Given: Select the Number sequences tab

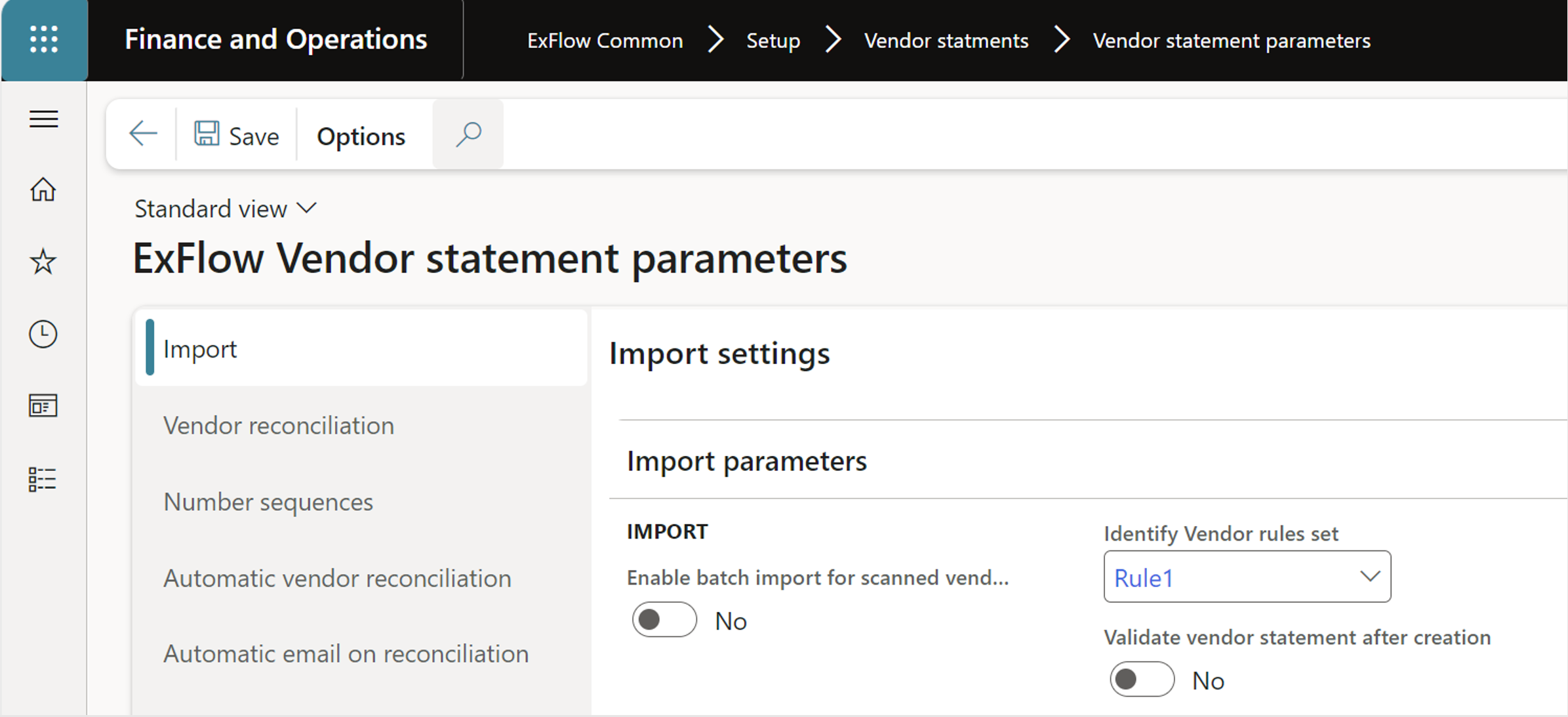Looking at the screenshot, I should pos(361,502).
